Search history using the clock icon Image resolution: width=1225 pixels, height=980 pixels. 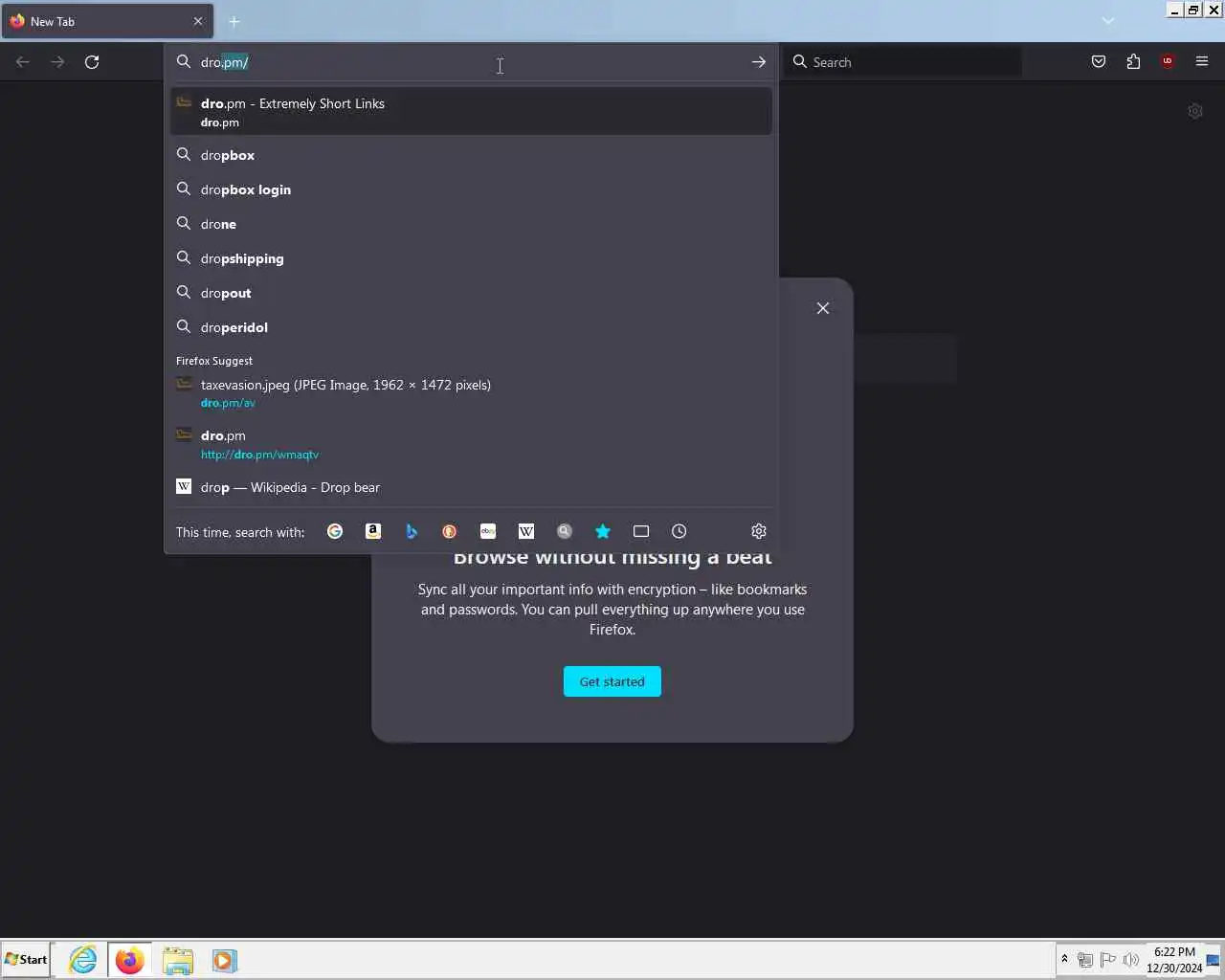[x=679, y=531]
